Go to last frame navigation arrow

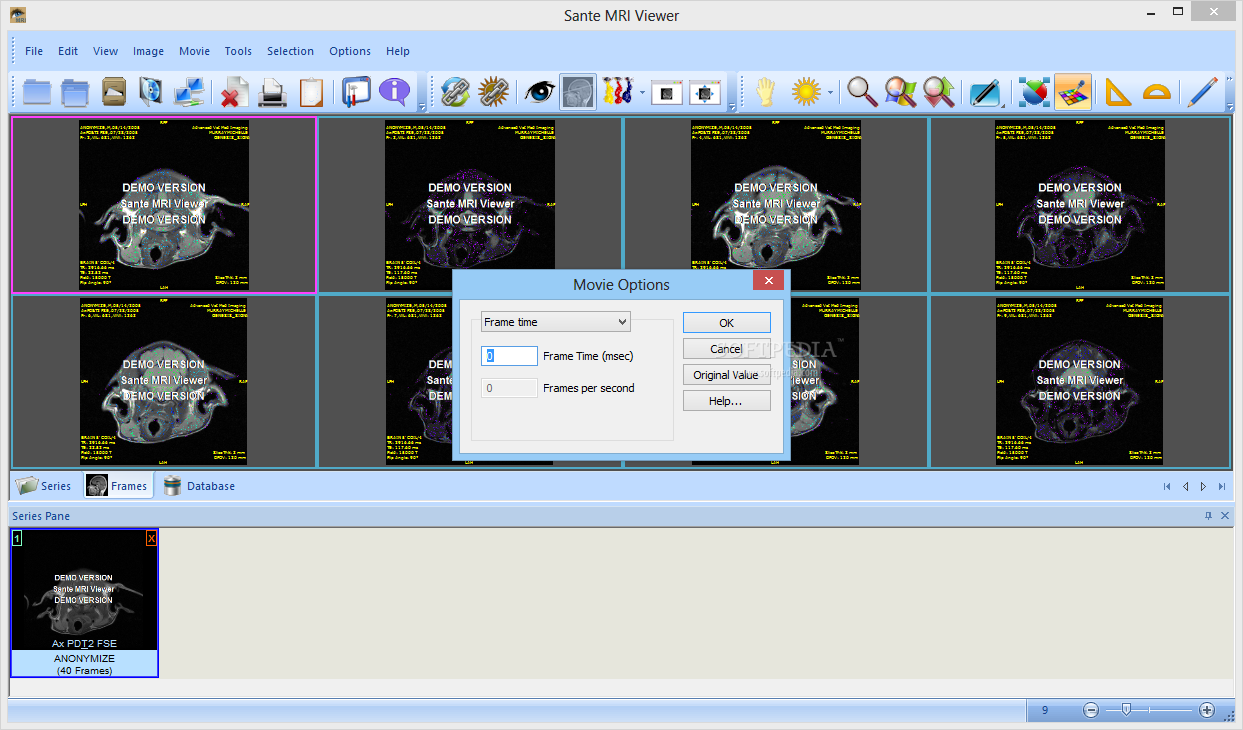[x=1221, y=487]
